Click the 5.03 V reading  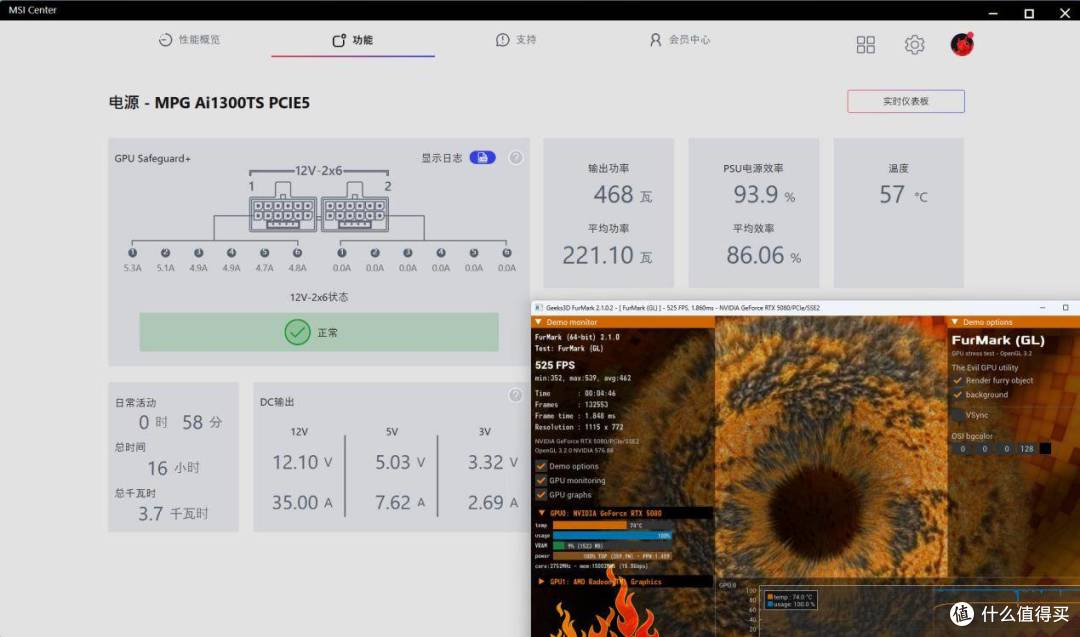click(x=400, y=462)
